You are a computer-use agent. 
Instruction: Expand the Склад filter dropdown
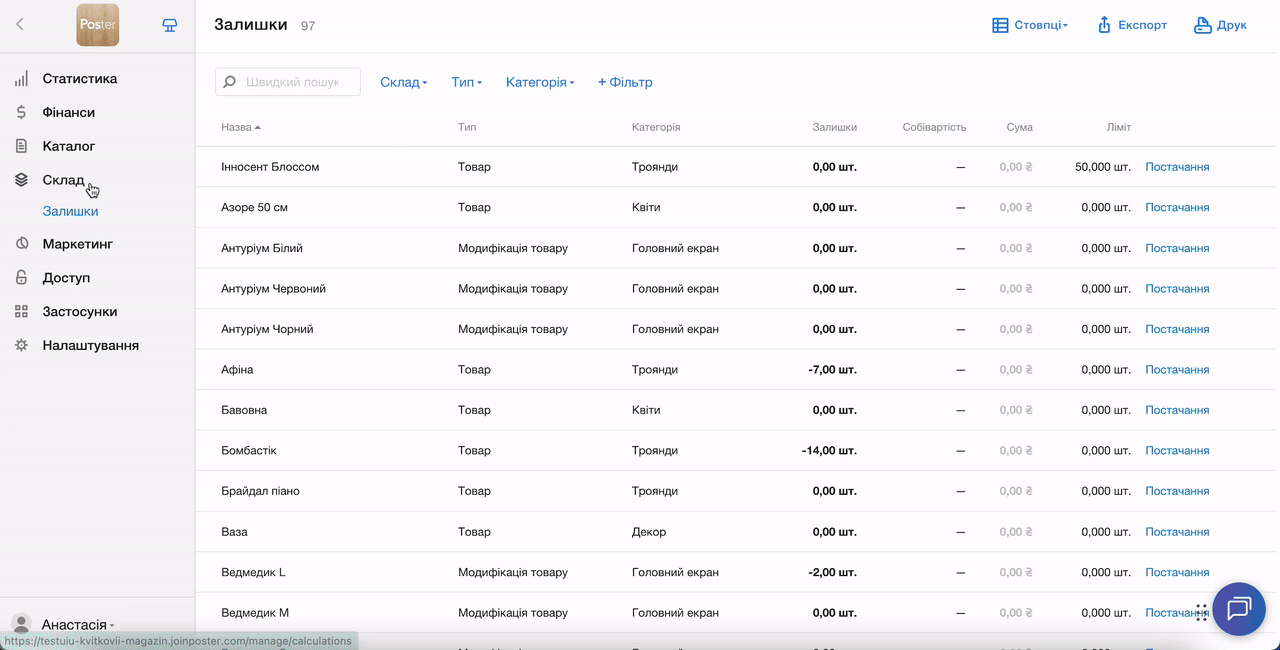pyautogui.click(x=403, y=82)
